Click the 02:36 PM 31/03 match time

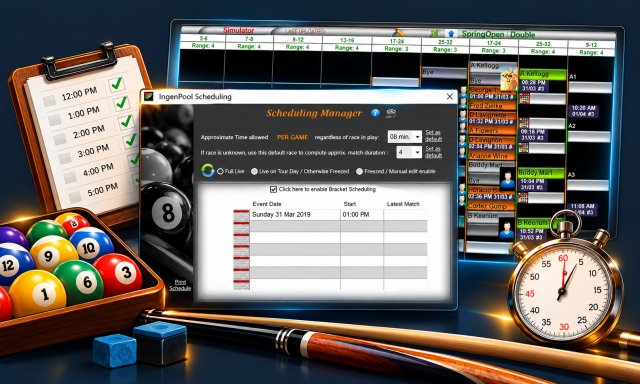point(491,197)
